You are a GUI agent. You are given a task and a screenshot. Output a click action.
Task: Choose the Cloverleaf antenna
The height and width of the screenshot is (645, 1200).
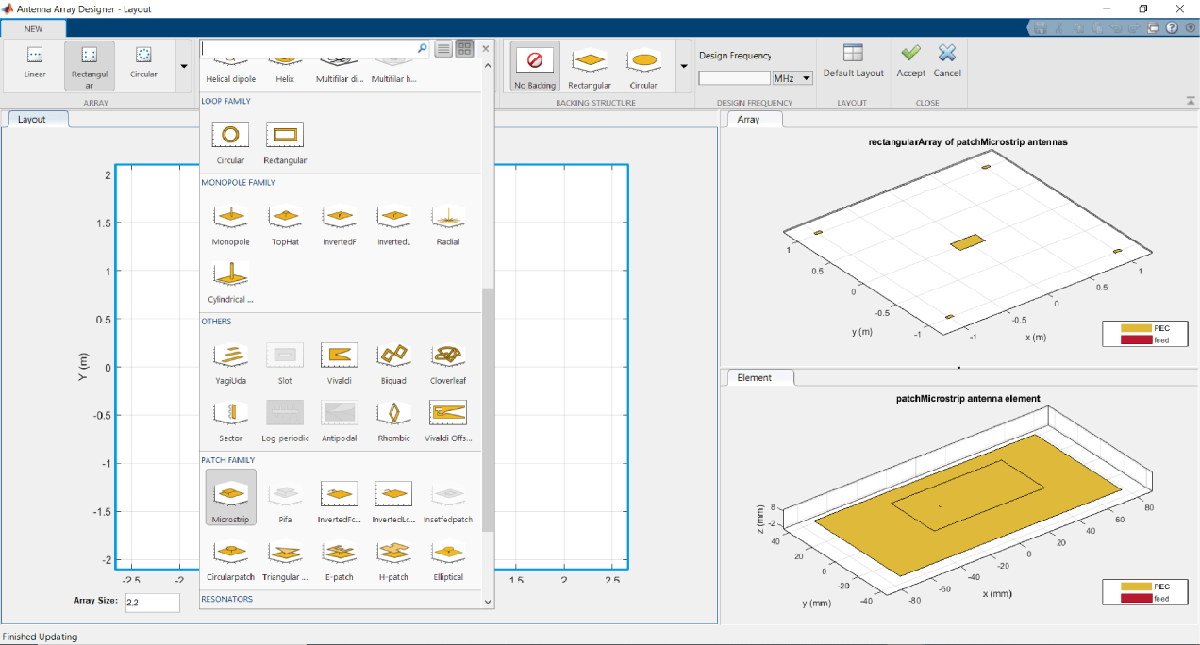pos(447,362)
